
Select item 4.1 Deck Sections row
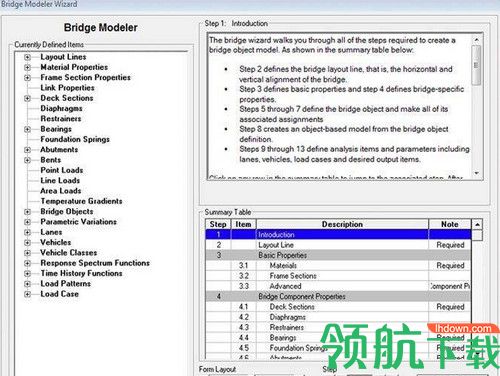pyautogui.click(x=338, y=307)
